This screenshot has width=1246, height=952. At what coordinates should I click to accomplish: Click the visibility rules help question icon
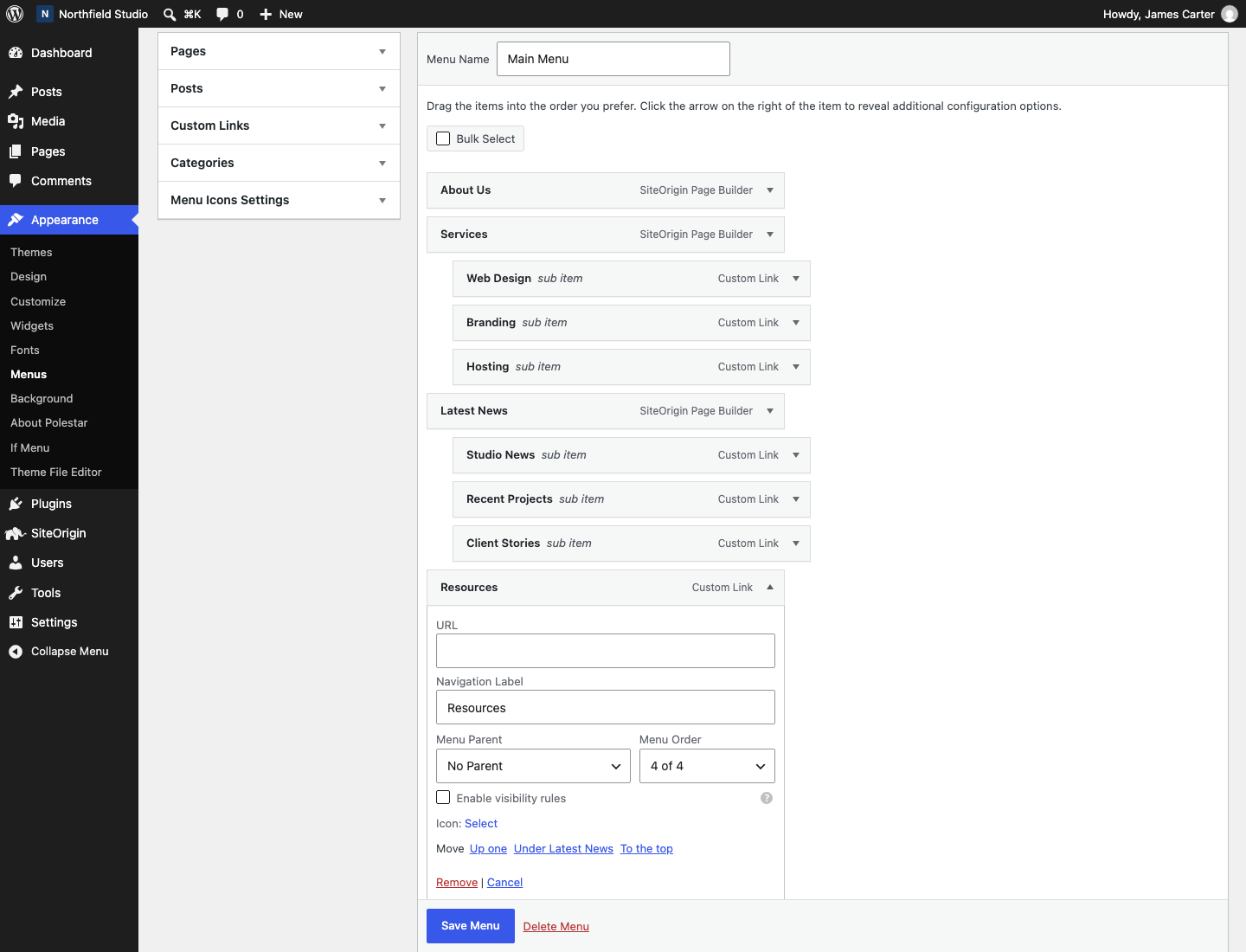click(767, 798)
